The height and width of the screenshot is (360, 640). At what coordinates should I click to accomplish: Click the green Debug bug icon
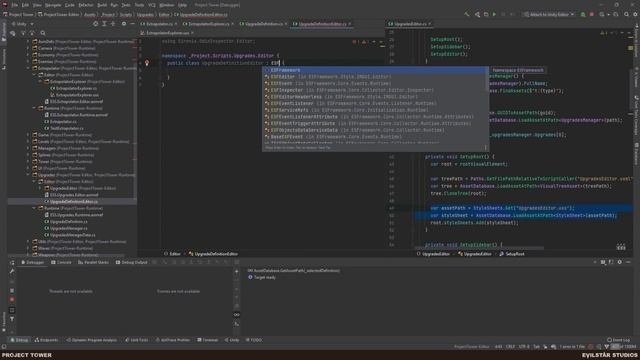pyautogui.click(x=583, y=14)
